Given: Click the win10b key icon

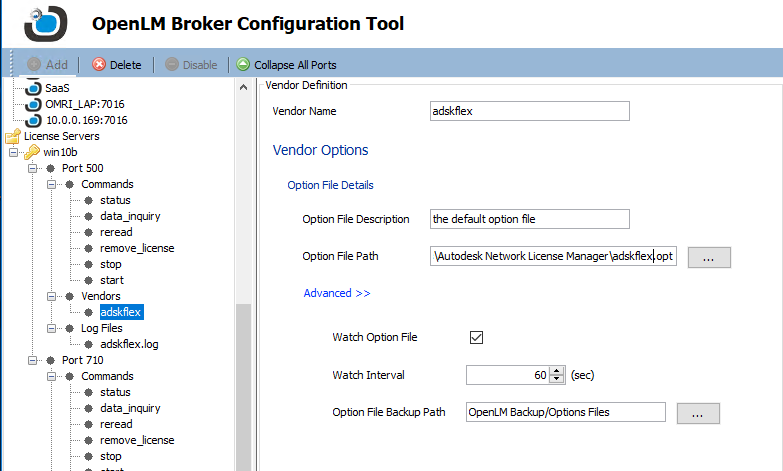Looking at the screenshot, I should [x=31, y=152].
